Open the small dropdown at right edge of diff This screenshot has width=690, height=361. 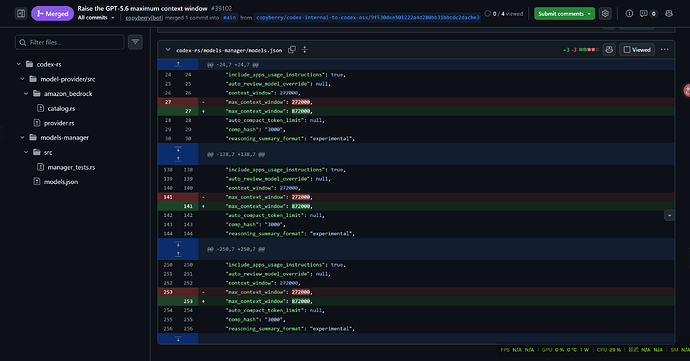pyautogui.click(x=669, y=215)
